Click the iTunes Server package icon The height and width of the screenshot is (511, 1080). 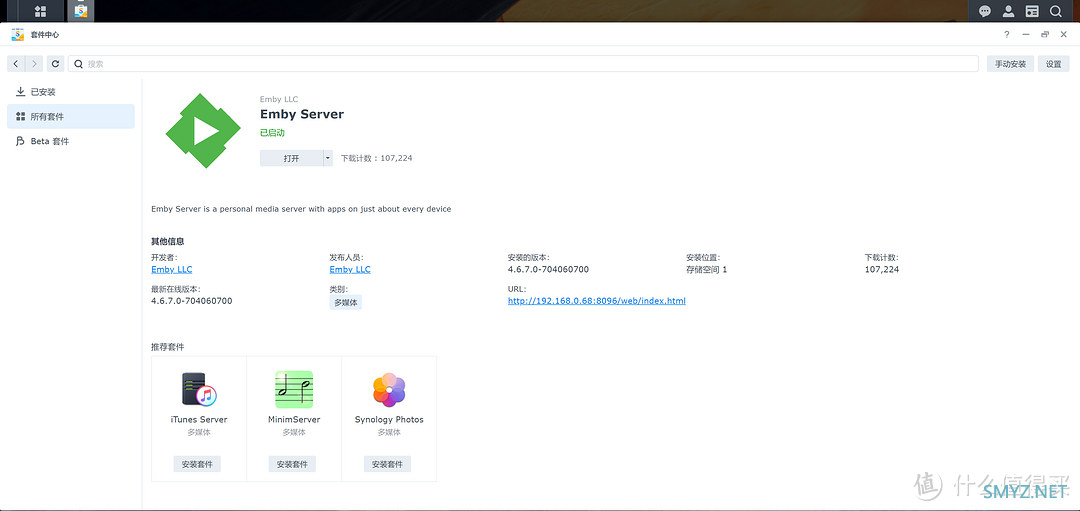[x=199, y=389]
